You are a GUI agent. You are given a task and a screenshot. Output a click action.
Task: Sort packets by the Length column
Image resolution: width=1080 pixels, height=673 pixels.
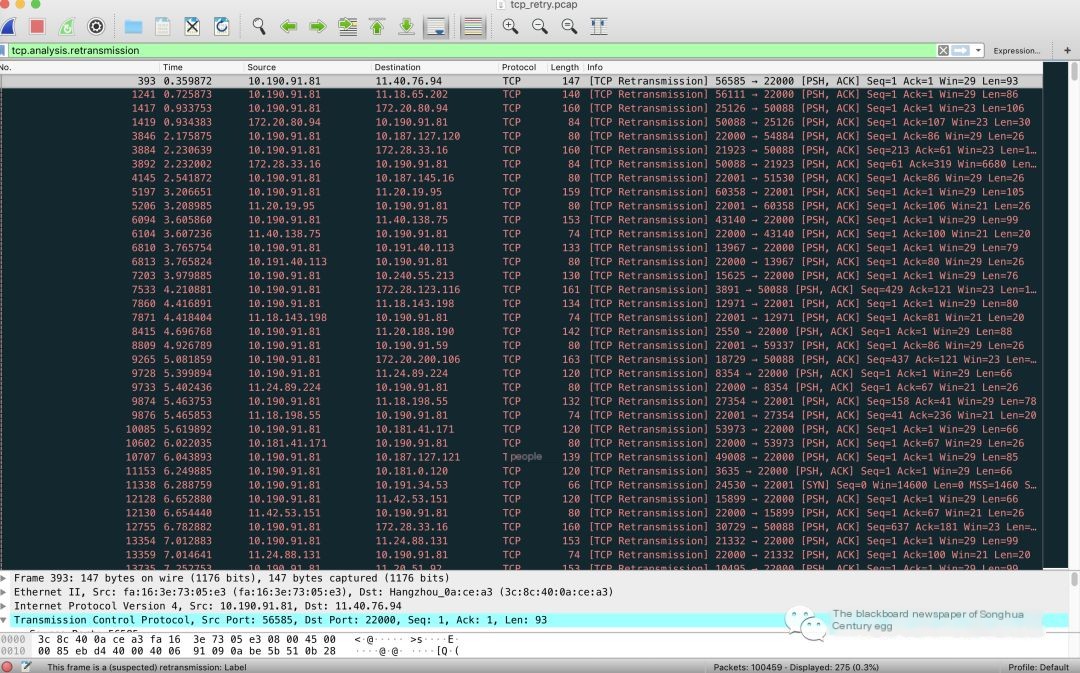[x=565, y=68]
